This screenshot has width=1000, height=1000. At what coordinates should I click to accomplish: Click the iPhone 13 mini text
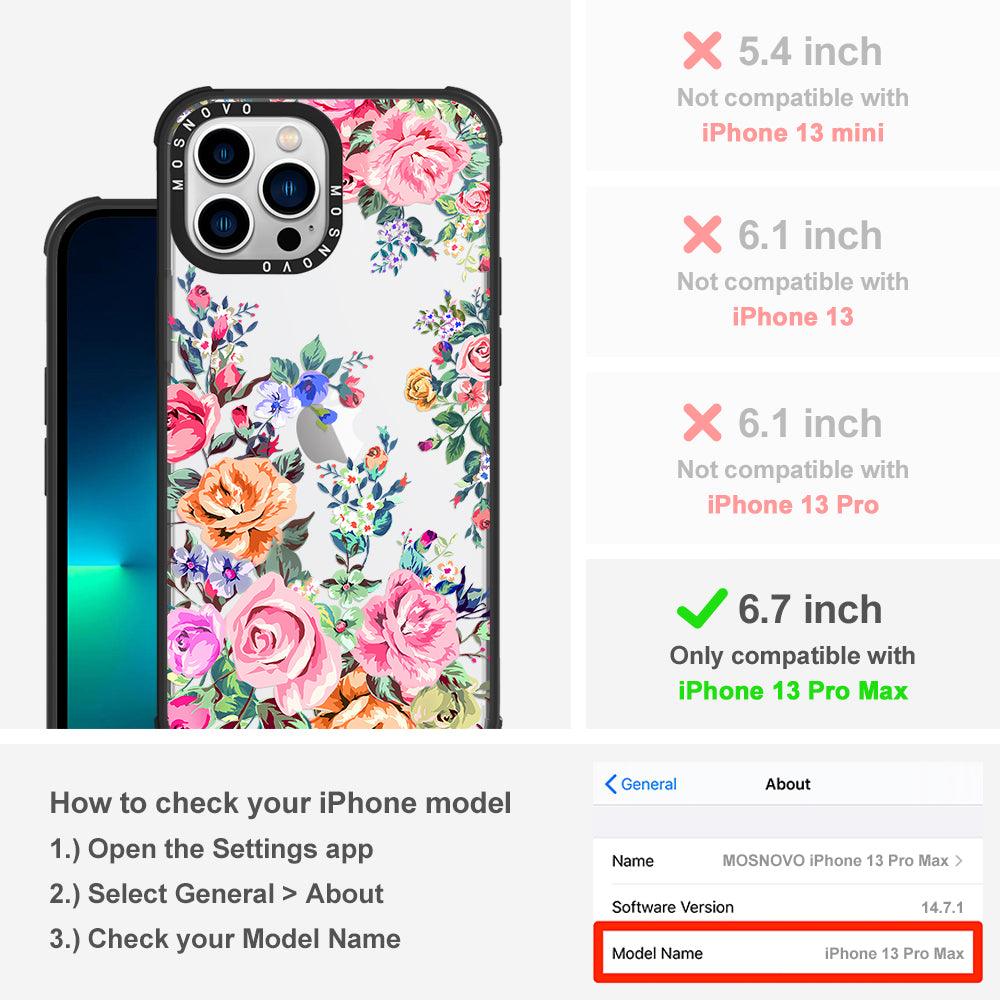click(793, 133)
